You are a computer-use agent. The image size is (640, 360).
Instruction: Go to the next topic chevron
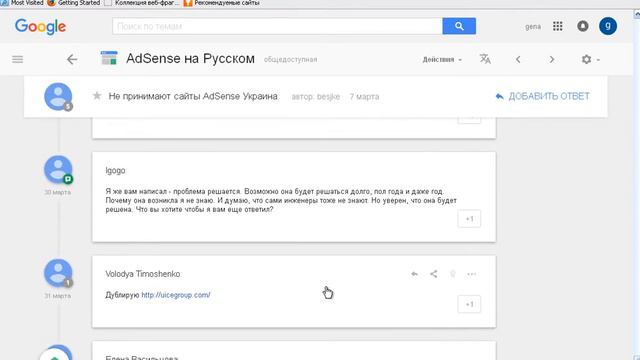(552, 60)
